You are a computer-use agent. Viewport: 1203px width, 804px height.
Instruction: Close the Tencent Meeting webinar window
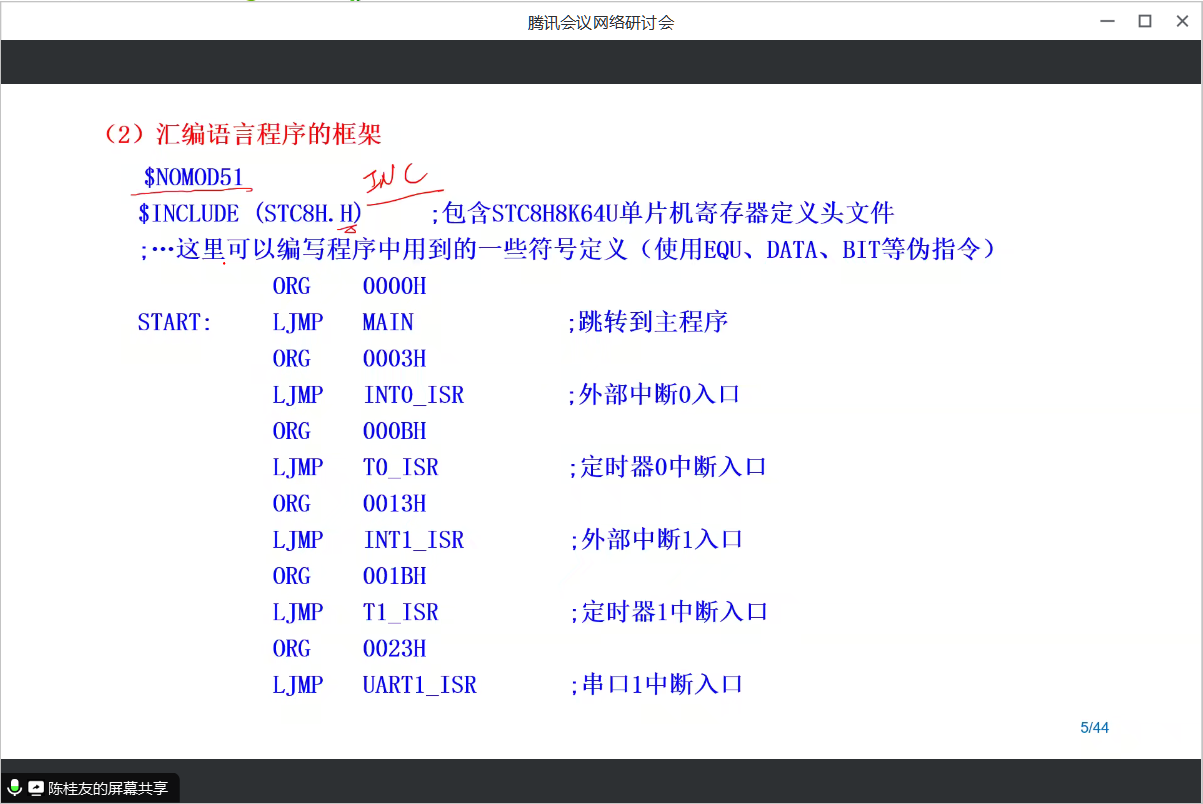[x=1182, y=21]
